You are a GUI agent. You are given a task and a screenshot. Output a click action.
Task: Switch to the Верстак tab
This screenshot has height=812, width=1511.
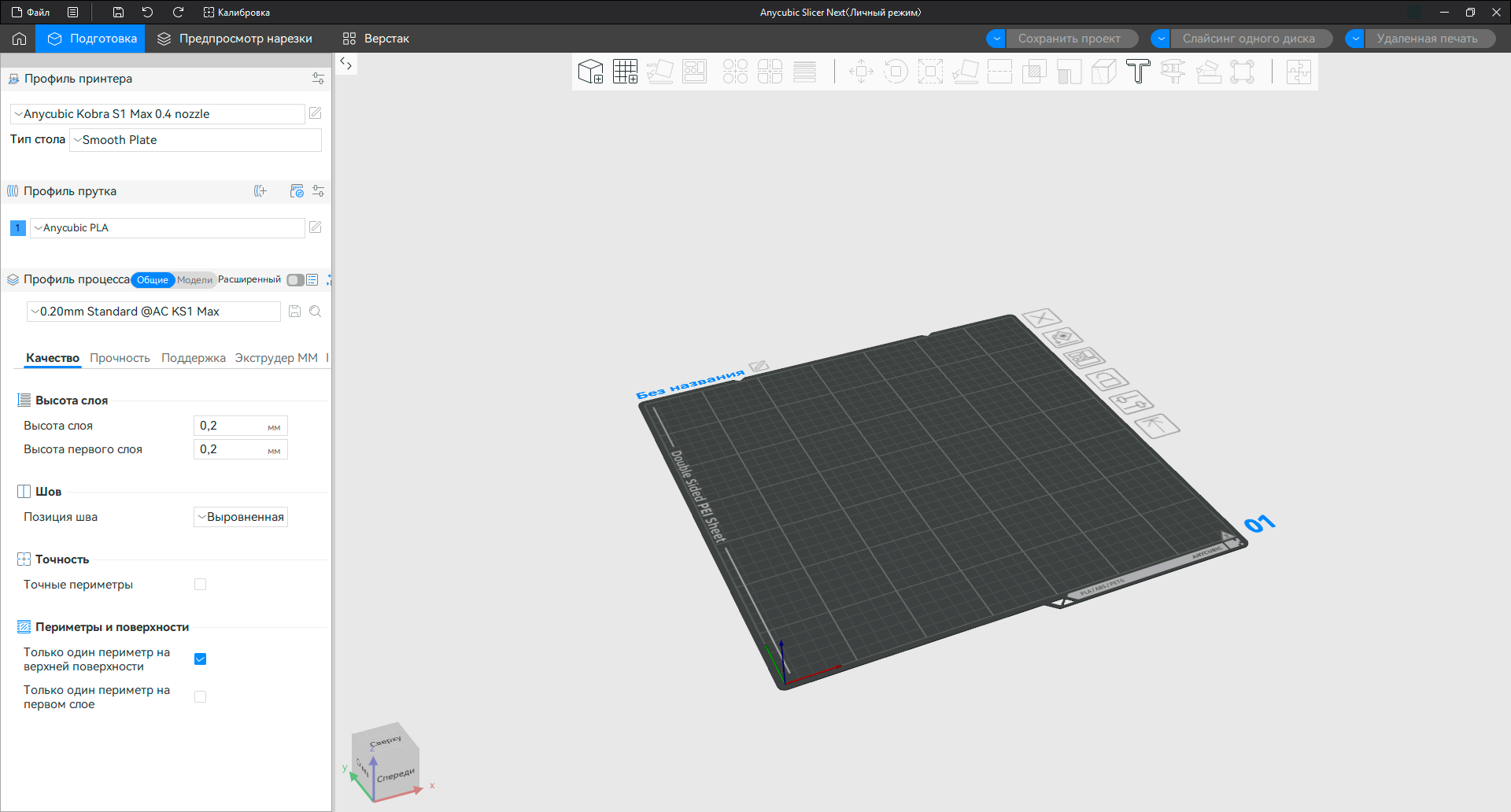coord(376,39)
